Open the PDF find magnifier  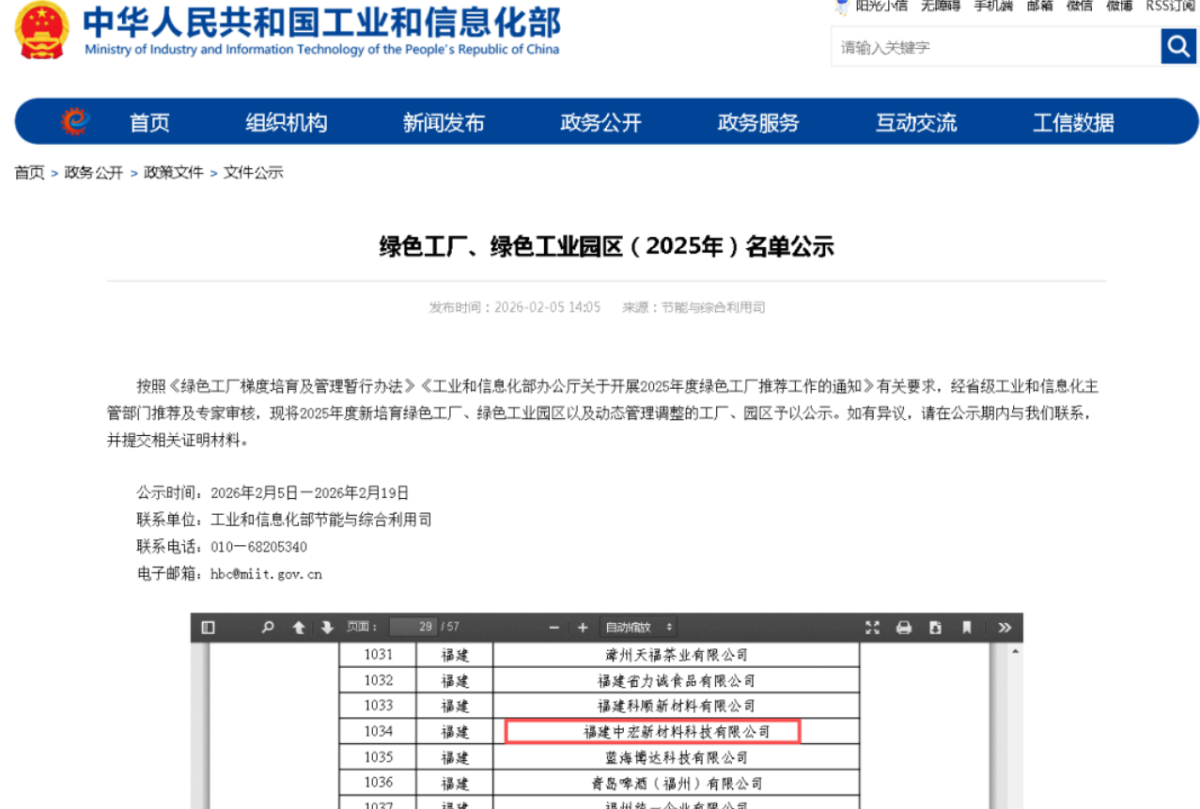pos(267,627)
